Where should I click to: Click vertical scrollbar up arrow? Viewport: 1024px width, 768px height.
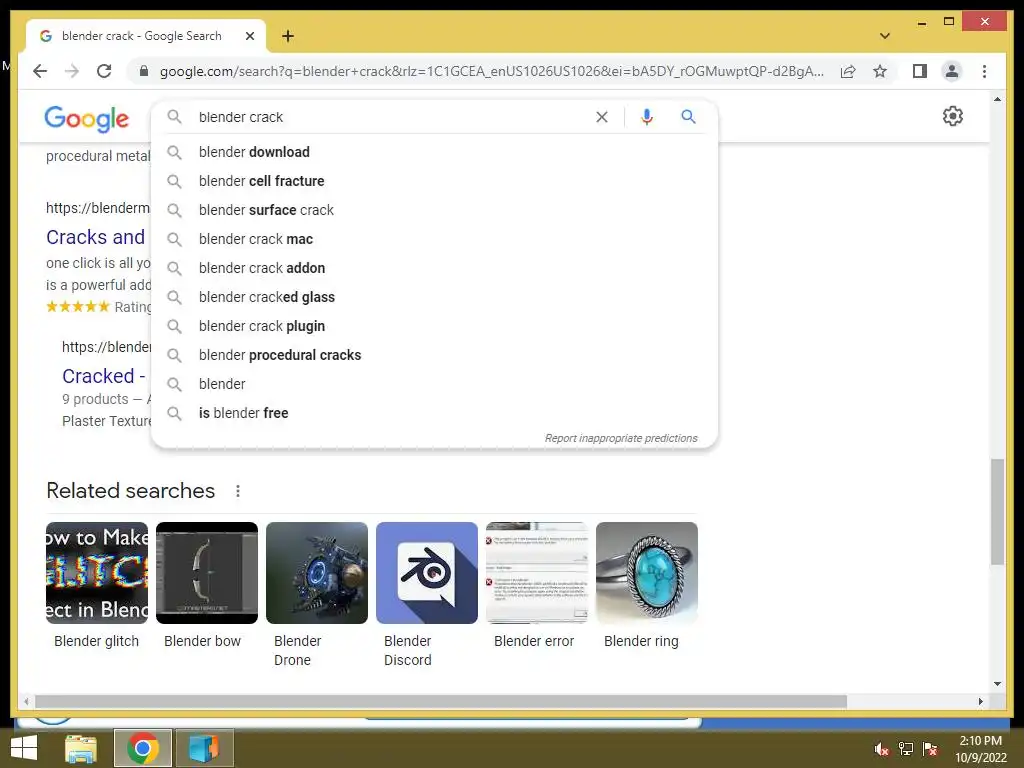(997, 99)
